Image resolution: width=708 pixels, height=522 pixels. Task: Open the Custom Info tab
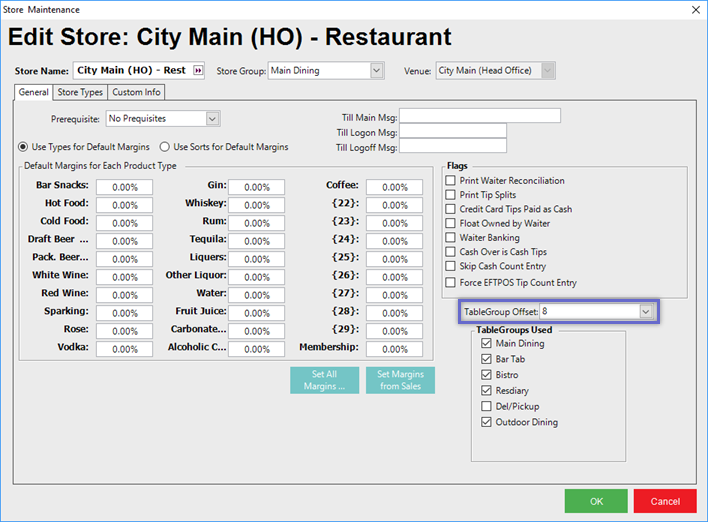tap(136, 92)
